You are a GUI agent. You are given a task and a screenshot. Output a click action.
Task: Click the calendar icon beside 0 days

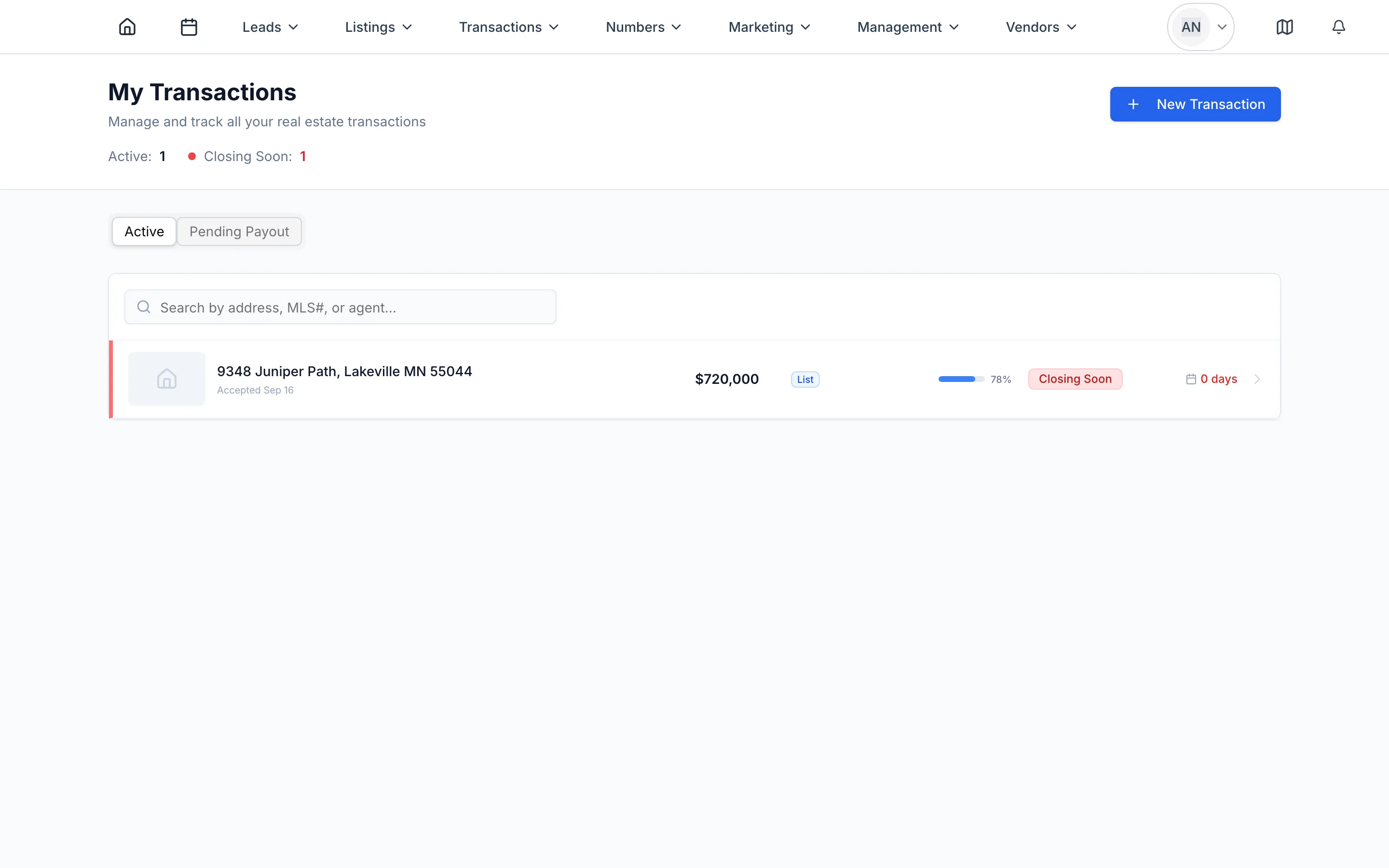pyautogui.click(x=1191, y=379)
